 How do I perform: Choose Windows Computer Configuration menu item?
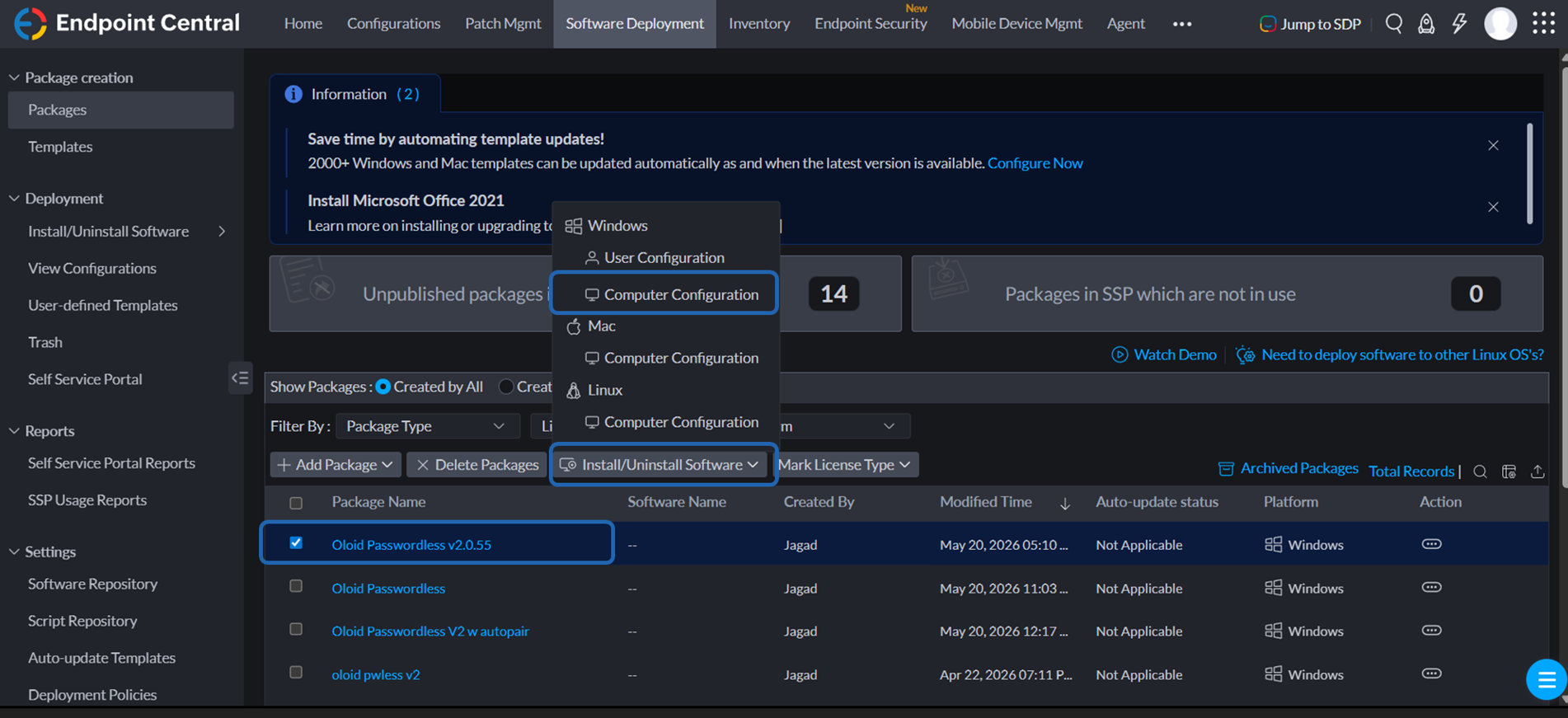point(664,293)
